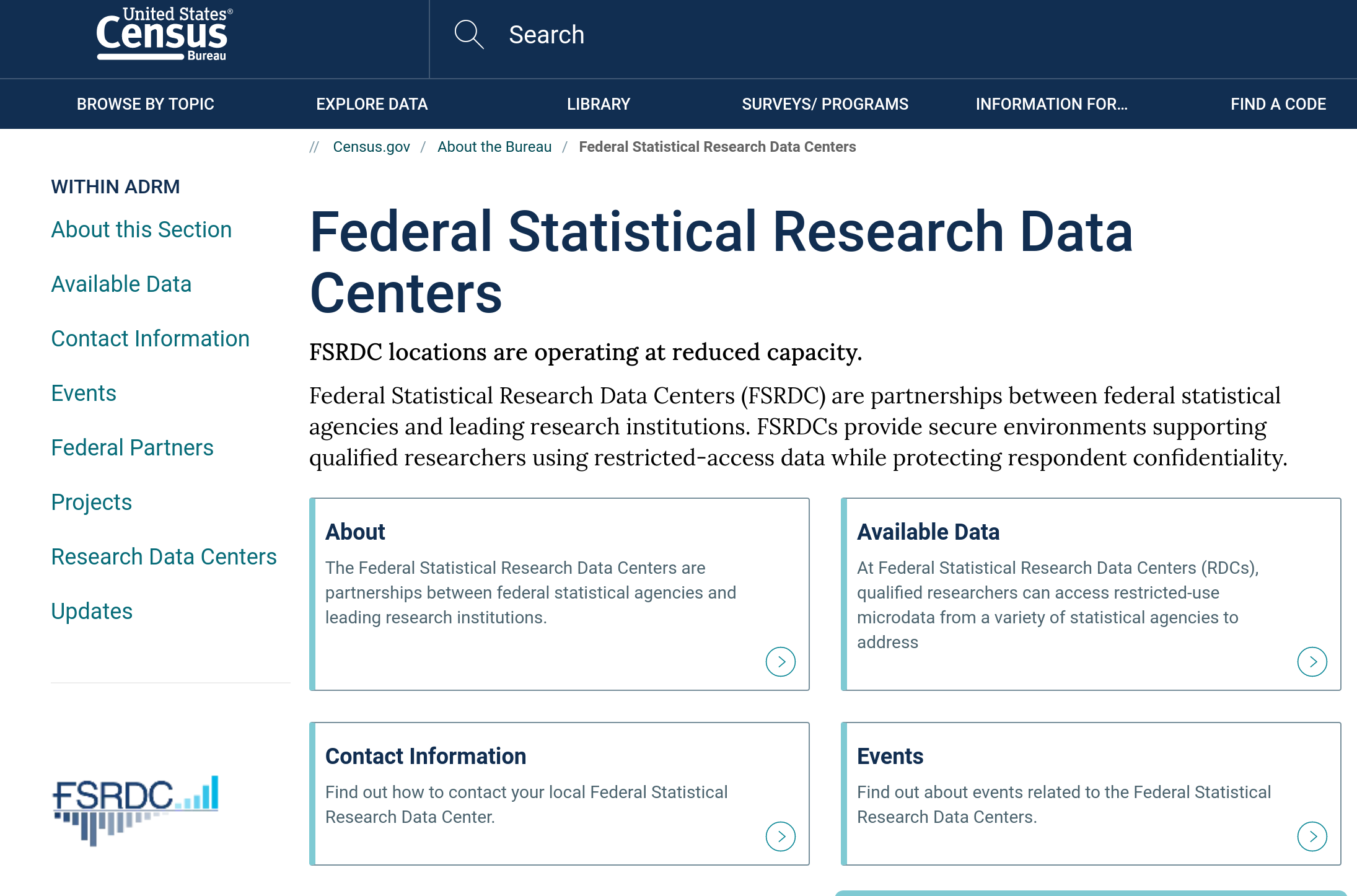The image size is (1357, 896).
Task: Open Events sidebar link
Action: click(84, 393)
